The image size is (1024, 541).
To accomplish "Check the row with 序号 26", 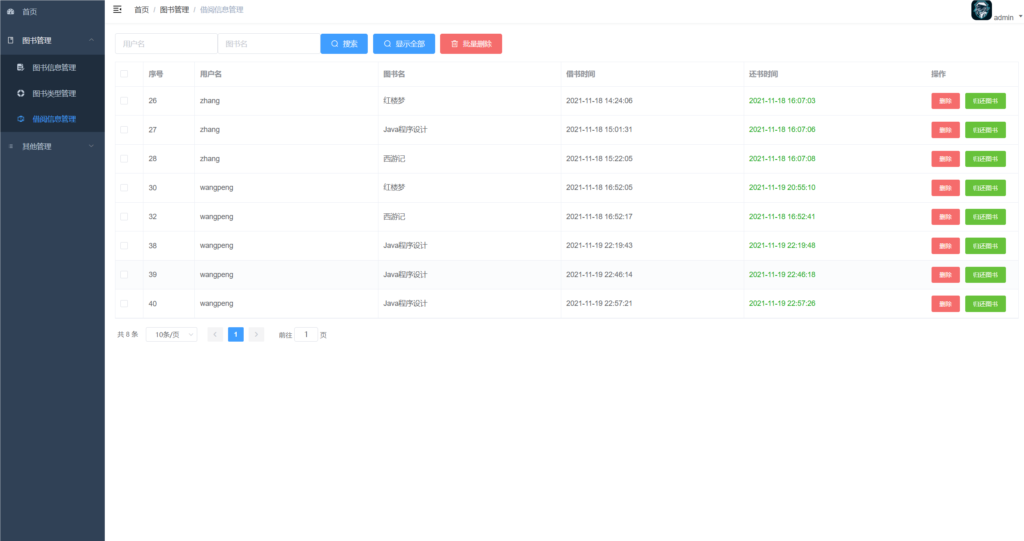I will pyautogui.click(x=124, y=101).
